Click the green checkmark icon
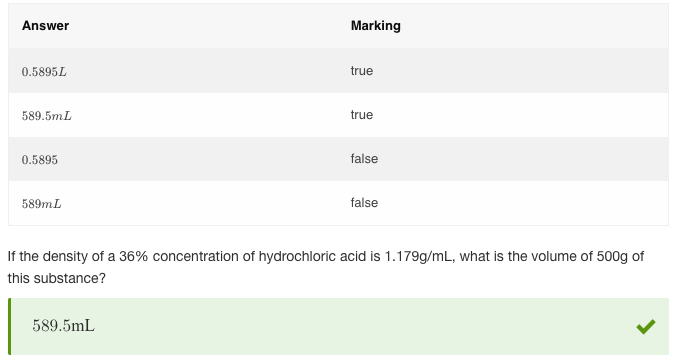Image resolution: width=673 pixels, height=360 pixels. 646,327
